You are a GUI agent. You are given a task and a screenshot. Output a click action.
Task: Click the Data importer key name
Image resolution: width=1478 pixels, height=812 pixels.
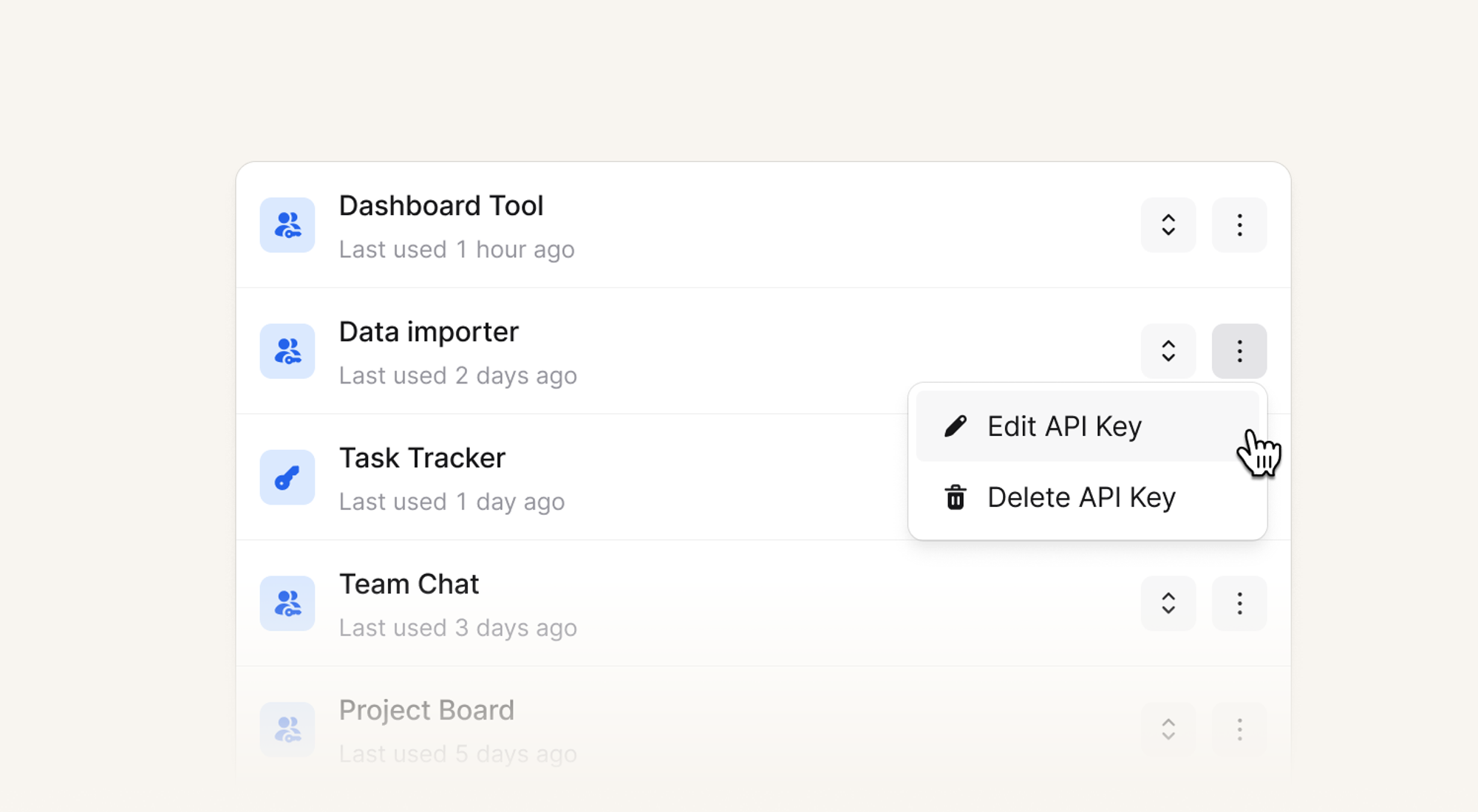click(429, 332)
